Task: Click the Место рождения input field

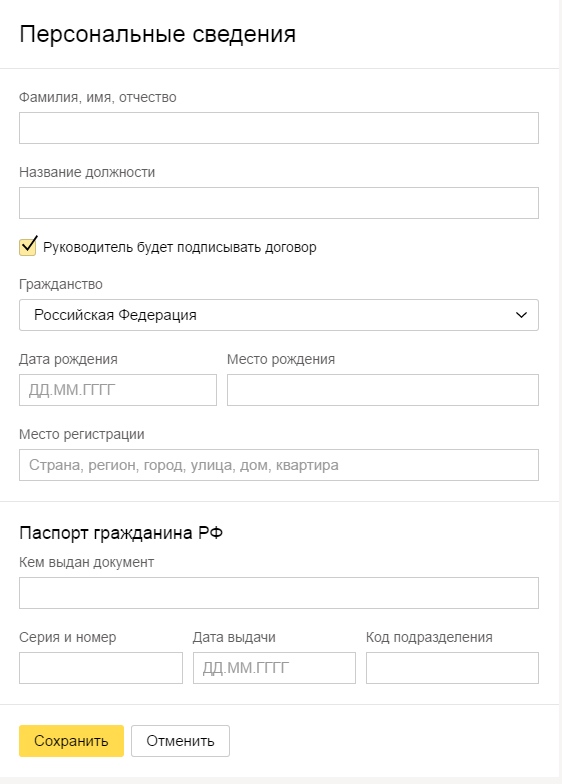Action: [x=383, y=390]
